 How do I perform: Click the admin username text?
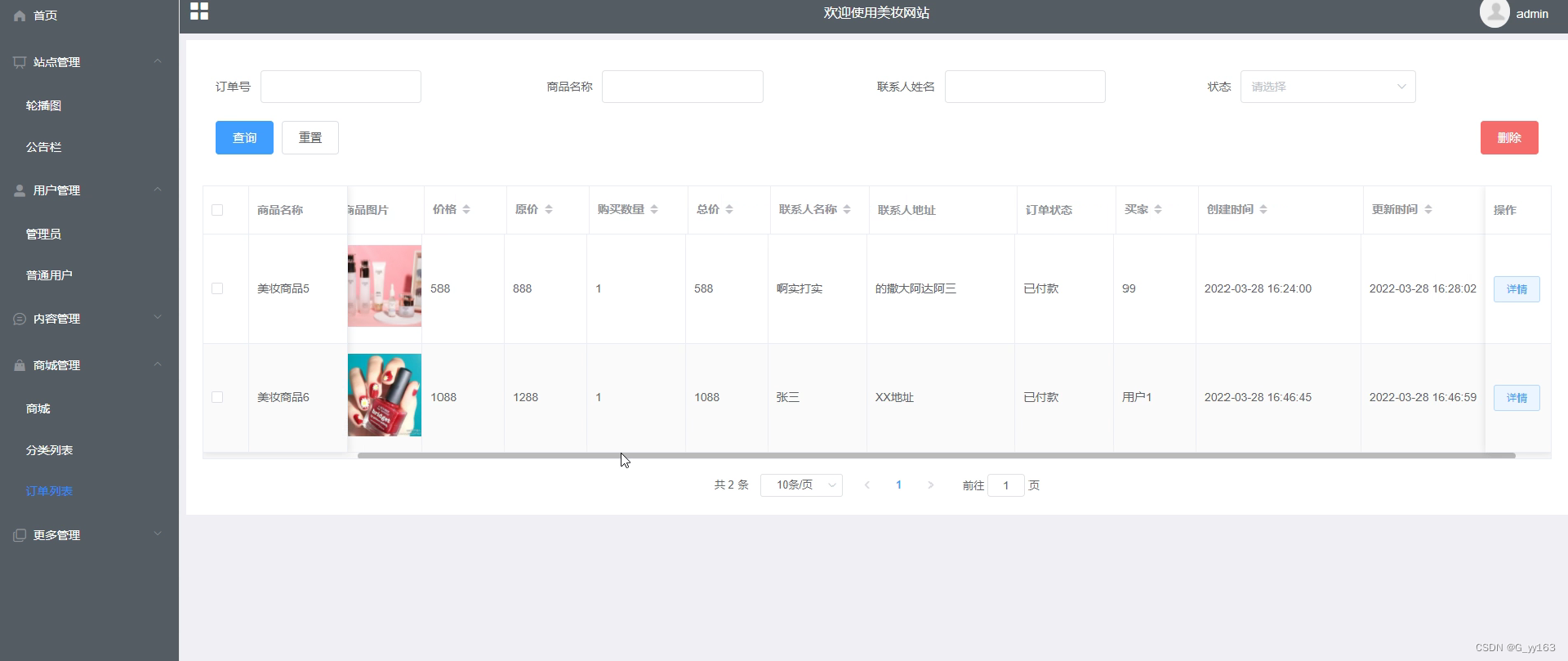coord(1532,14)
